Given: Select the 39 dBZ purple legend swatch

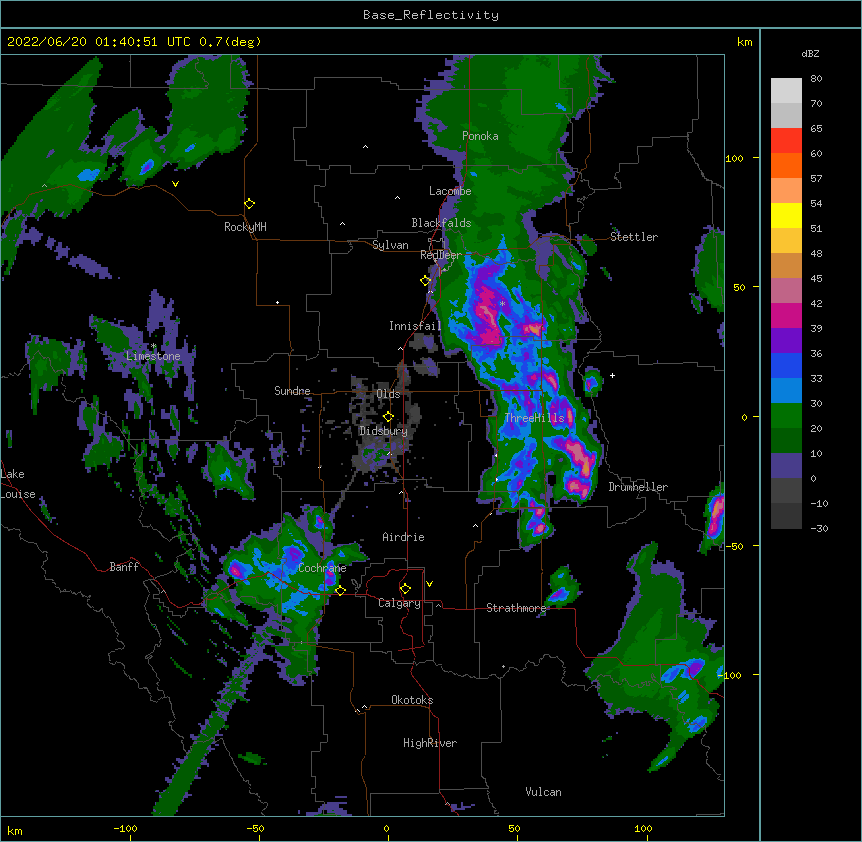Looking at the screenshot, I should click(x=786, y=341).
